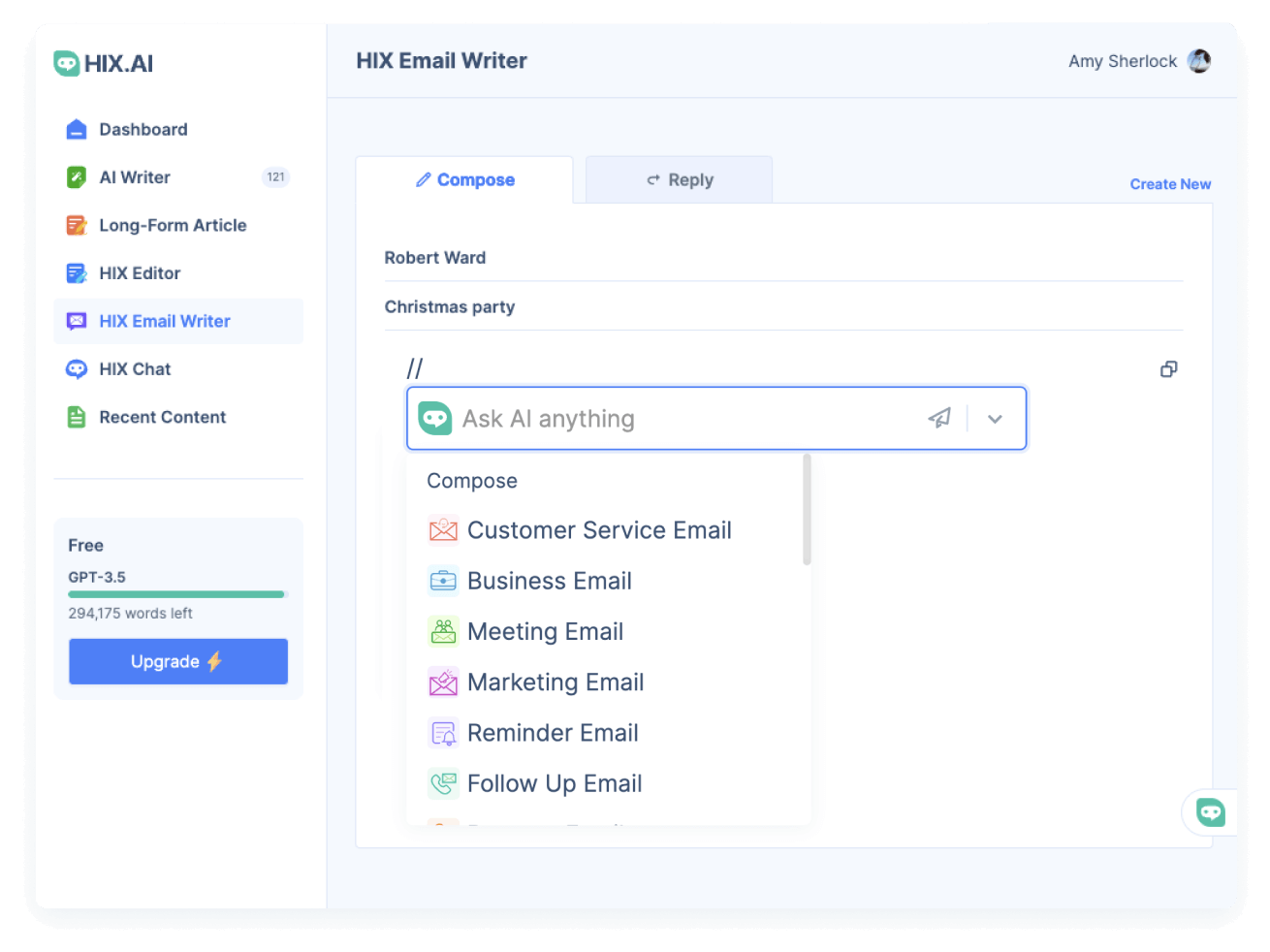Click the HIX Email Writer page title
Screen dimensions: 1270x952
pos(441,61)
